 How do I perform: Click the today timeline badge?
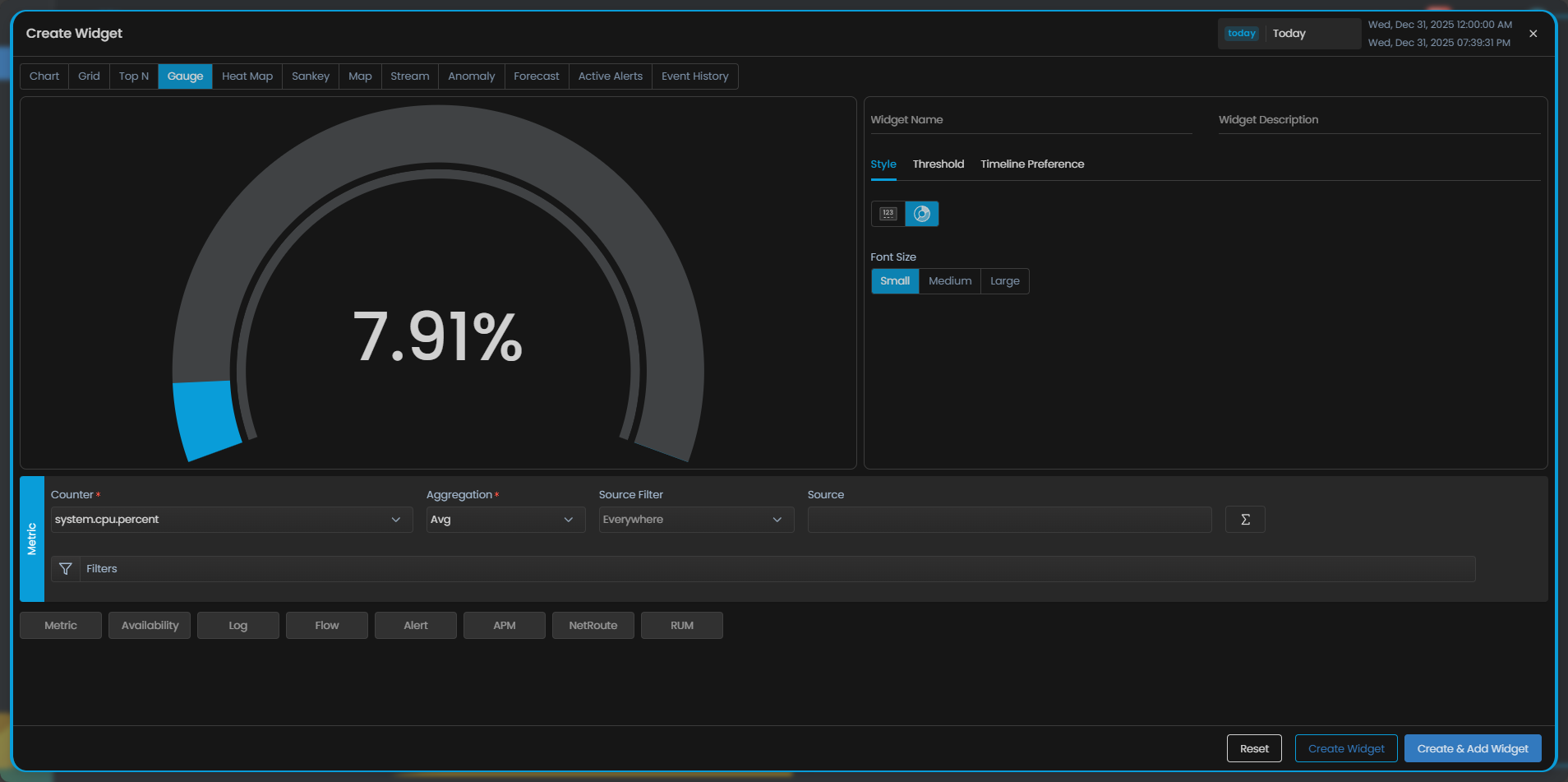pos(1241,34)
